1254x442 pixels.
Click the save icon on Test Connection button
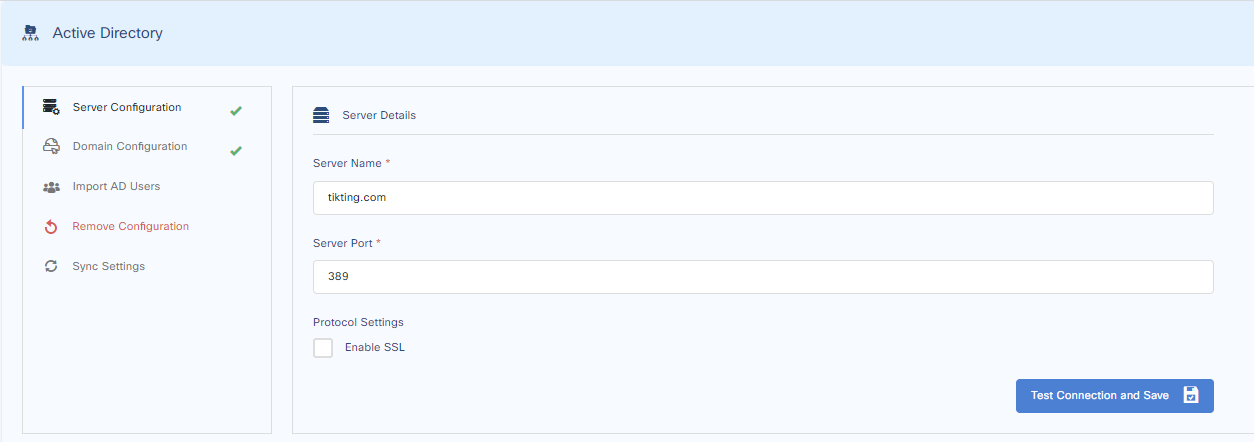pos(1191,395)
